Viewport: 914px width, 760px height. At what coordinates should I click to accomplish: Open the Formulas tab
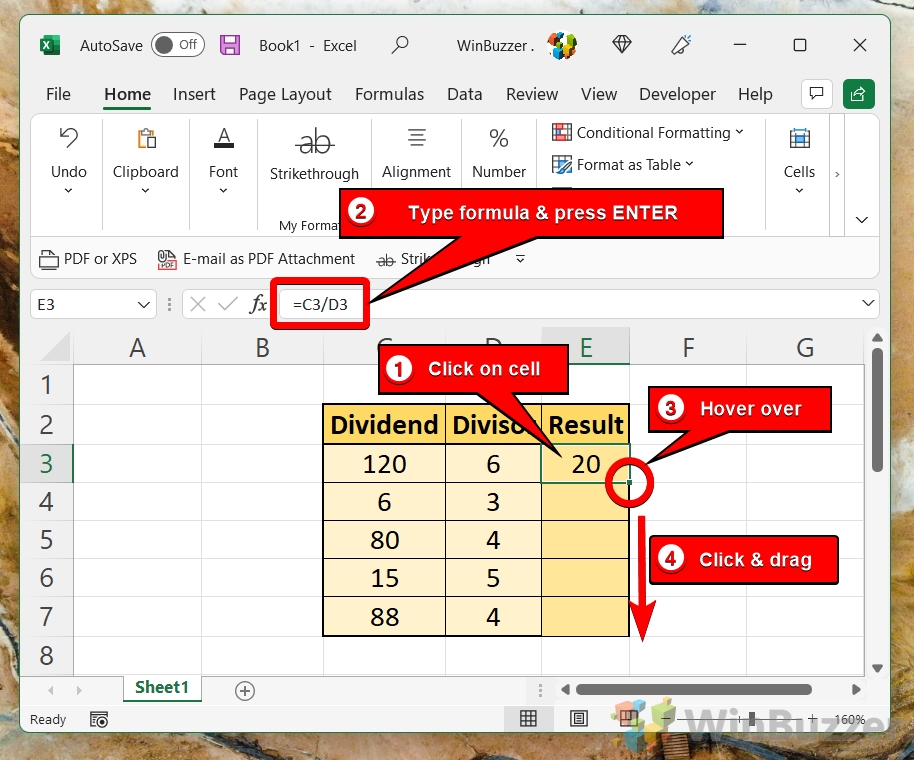coord(389,94)
